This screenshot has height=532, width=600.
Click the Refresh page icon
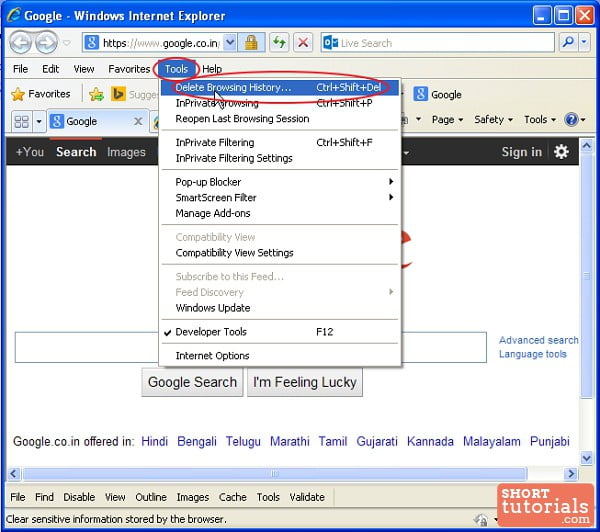coord(278,43)
